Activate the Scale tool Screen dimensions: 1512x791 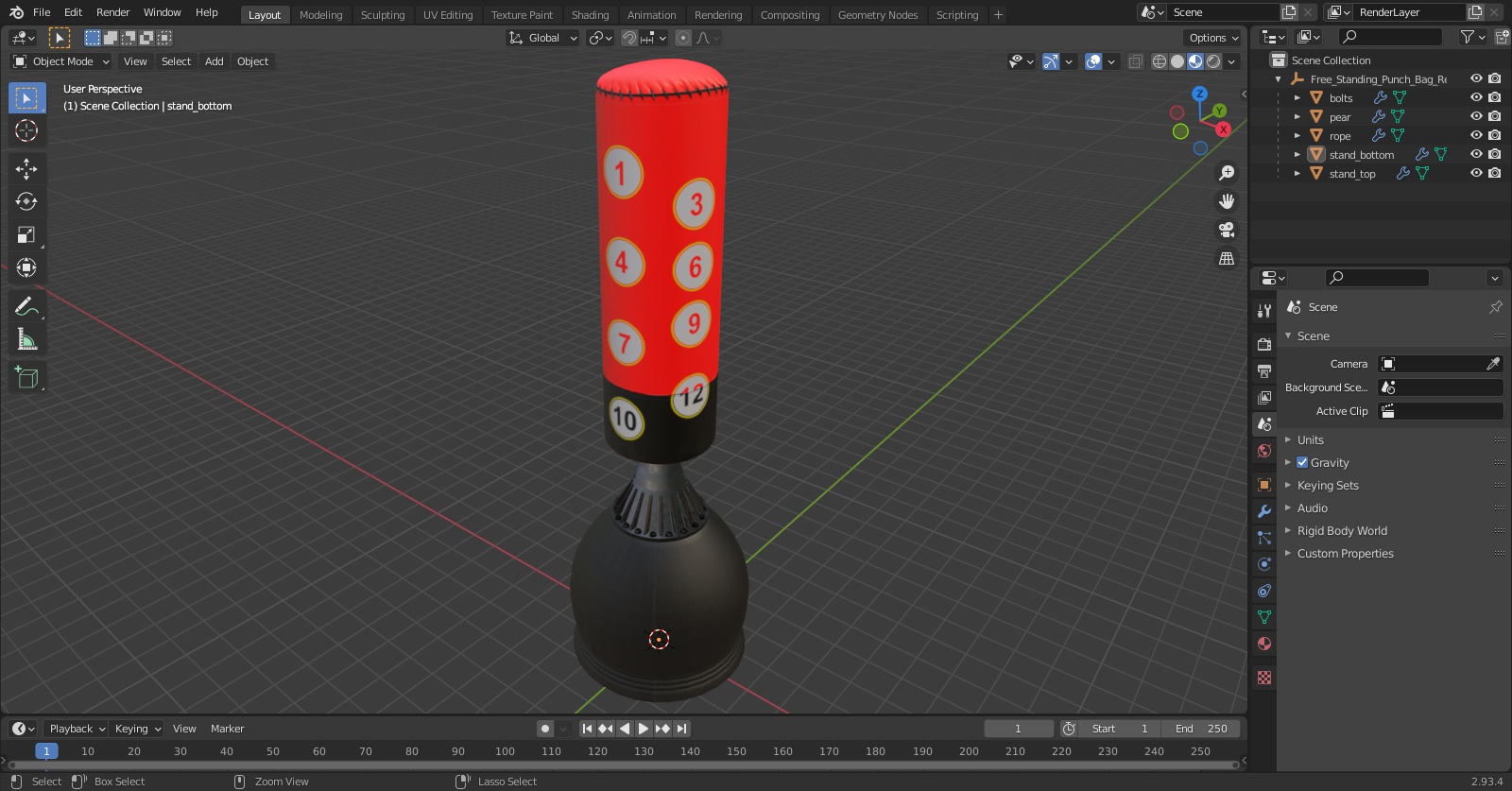pos(26,234)
